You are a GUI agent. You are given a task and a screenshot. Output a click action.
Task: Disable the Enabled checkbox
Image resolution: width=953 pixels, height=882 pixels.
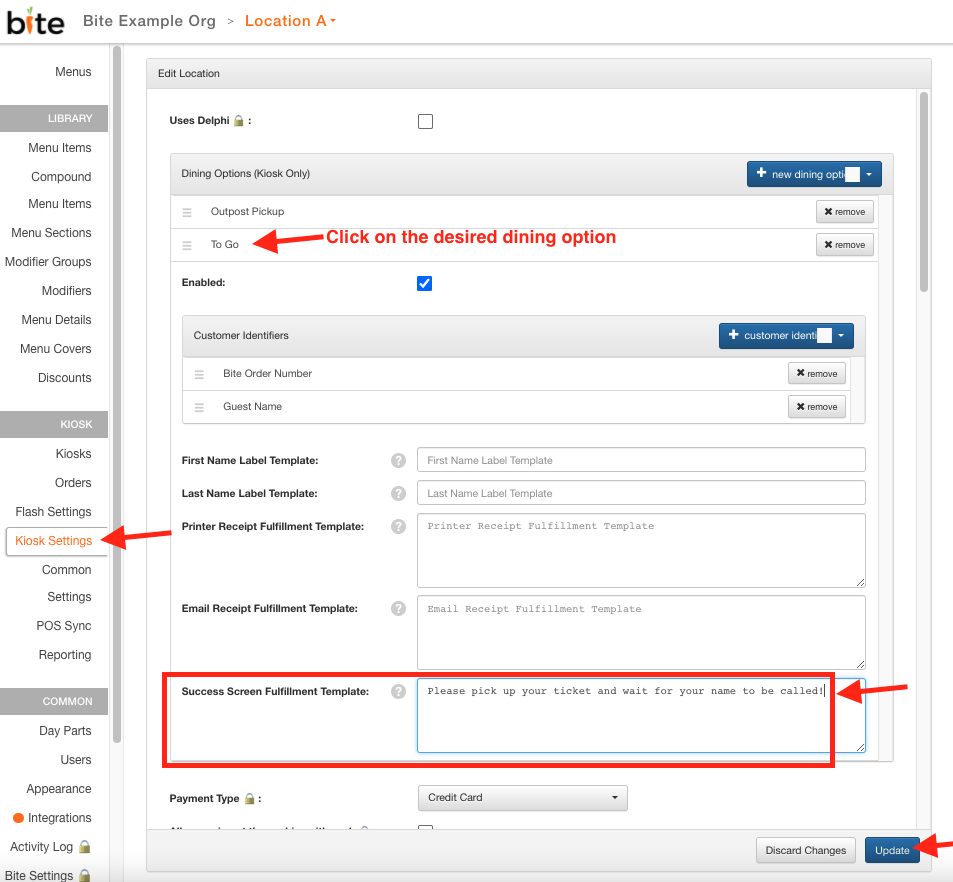tap(424, 282)
